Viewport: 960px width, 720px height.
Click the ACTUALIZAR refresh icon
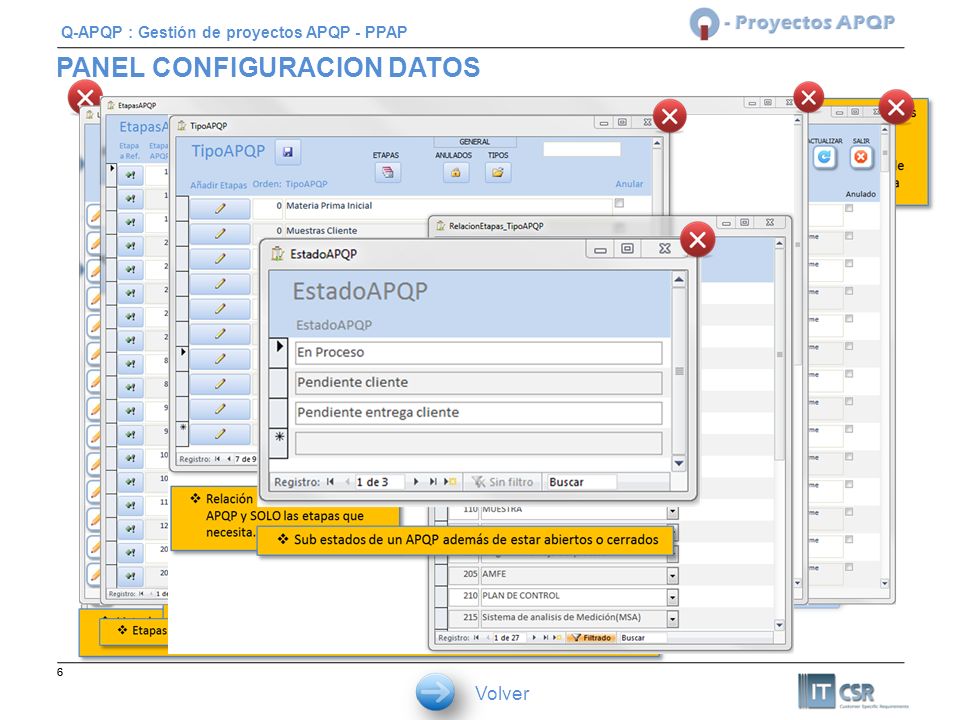coord(825,158)
